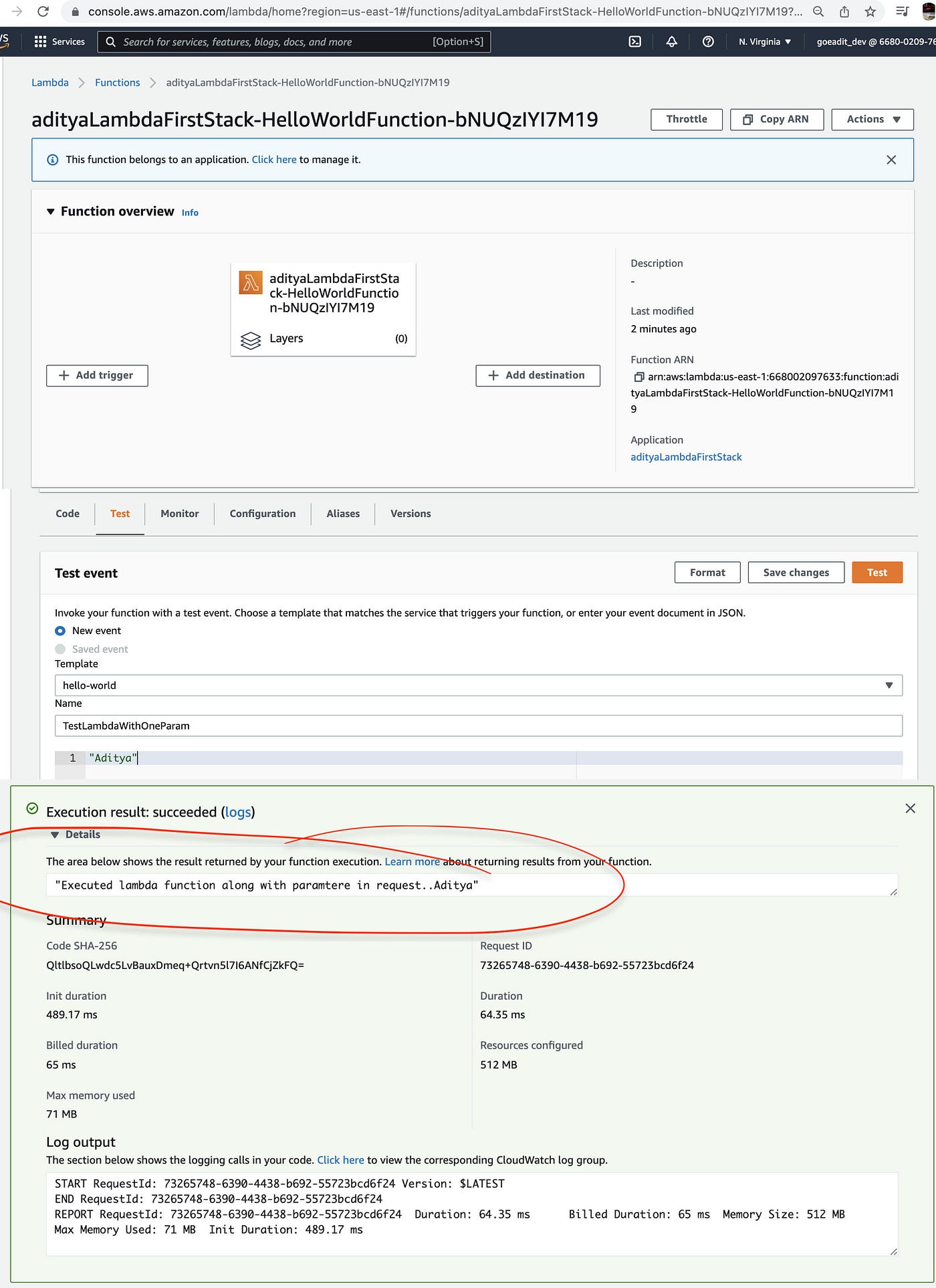Open the Learn more link about returning results
Viewport: 936px width, 1288px height.
point(412,861)
